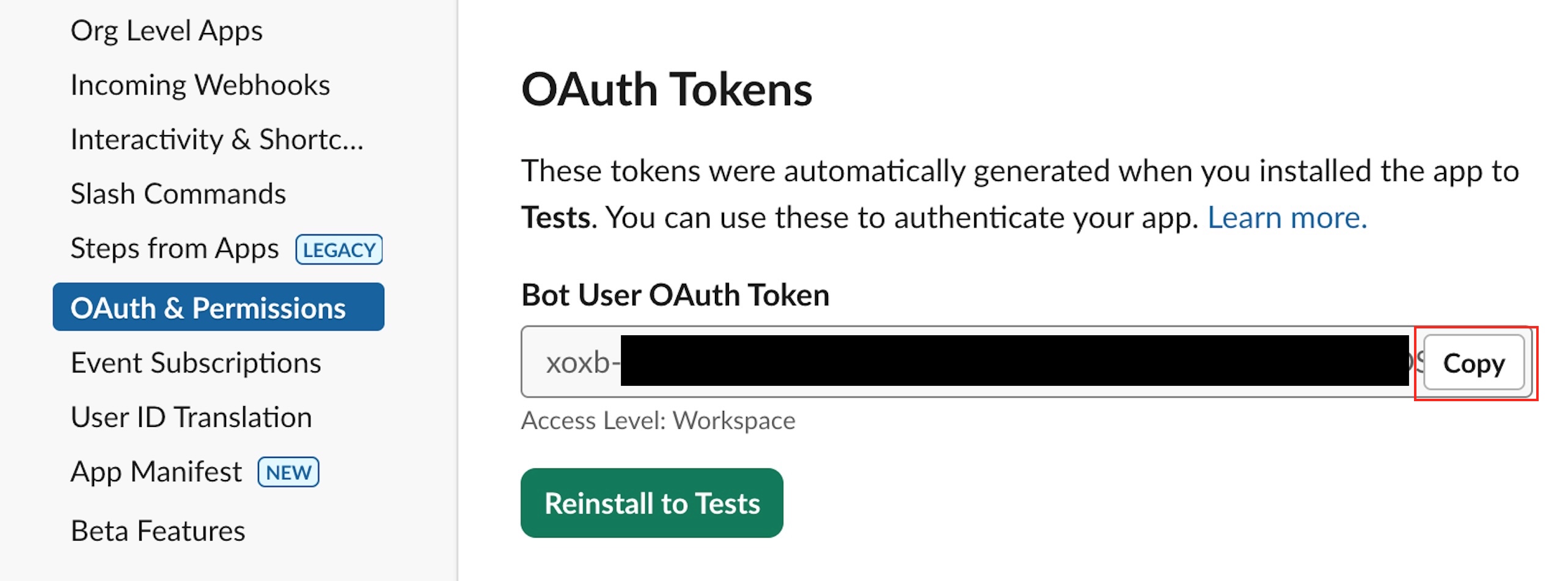
Task: Go to Beta Features
Action: [158, 530]
